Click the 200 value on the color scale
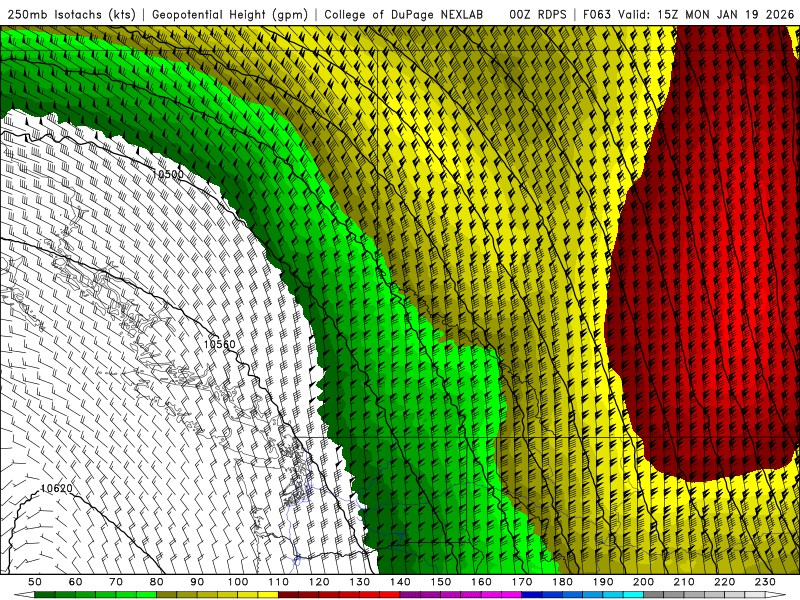800x600 pixels. (x=643, y=582)
